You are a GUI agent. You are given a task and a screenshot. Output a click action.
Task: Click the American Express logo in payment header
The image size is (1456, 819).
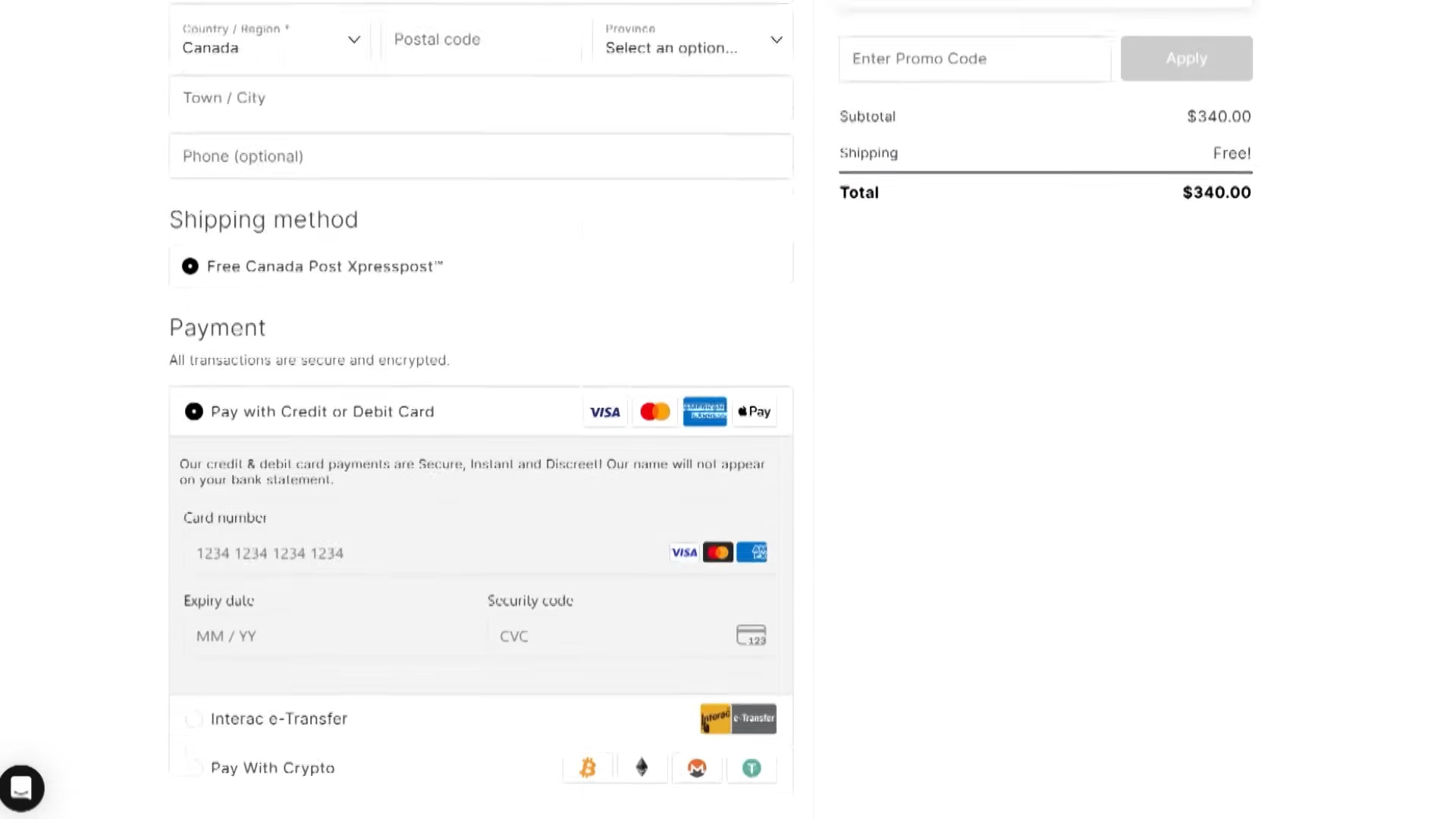[704, 412]
